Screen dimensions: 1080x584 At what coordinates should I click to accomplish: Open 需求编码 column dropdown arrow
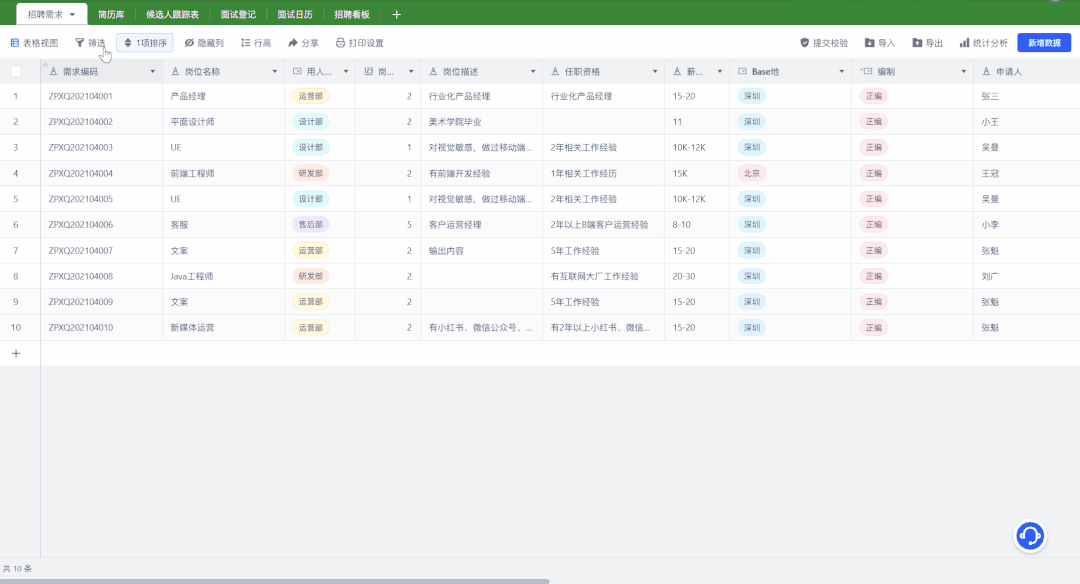pos(153,72)
